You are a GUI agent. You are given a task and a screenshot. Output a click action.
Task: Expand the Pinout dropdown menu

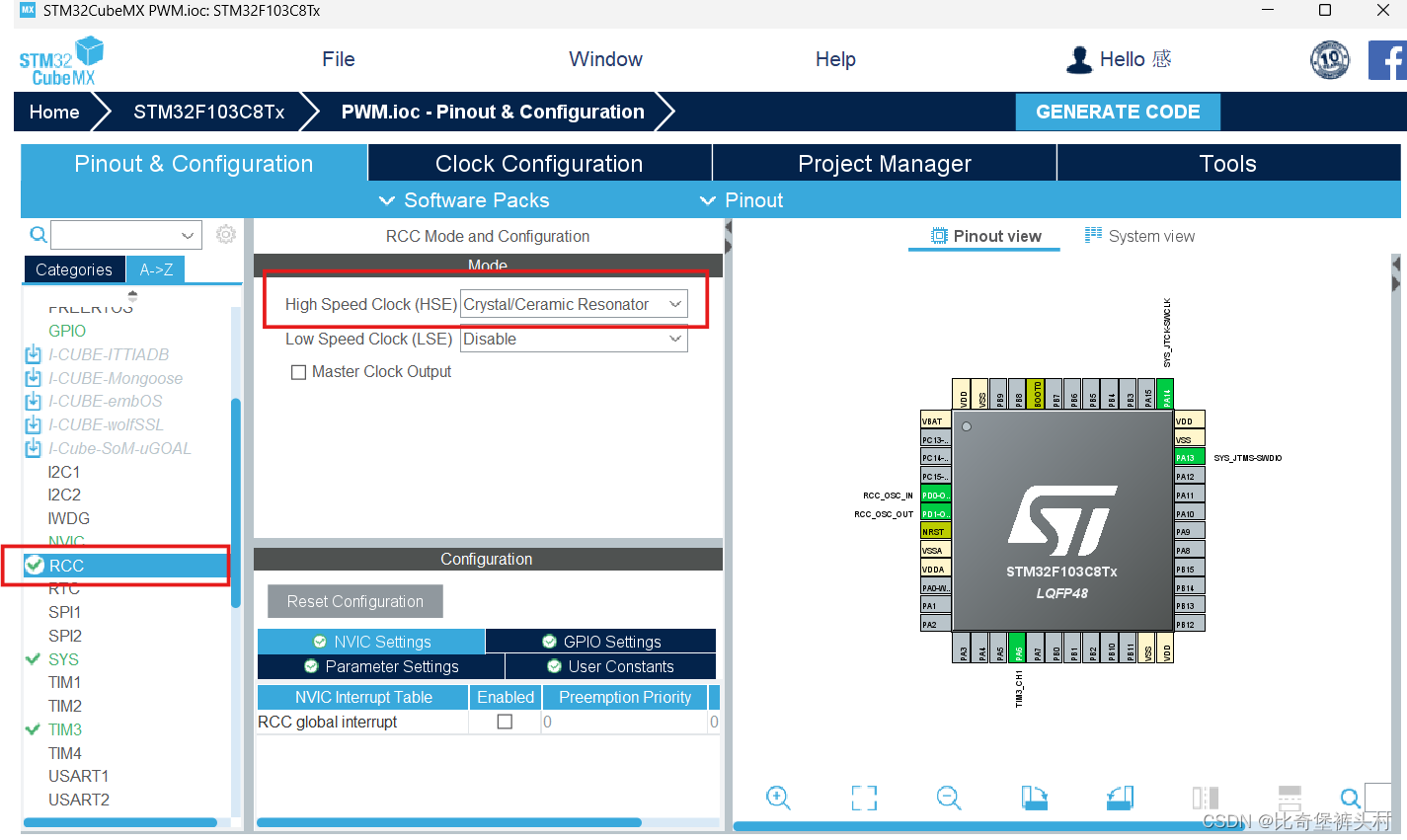pyautogui.click(x=741, y=200)
